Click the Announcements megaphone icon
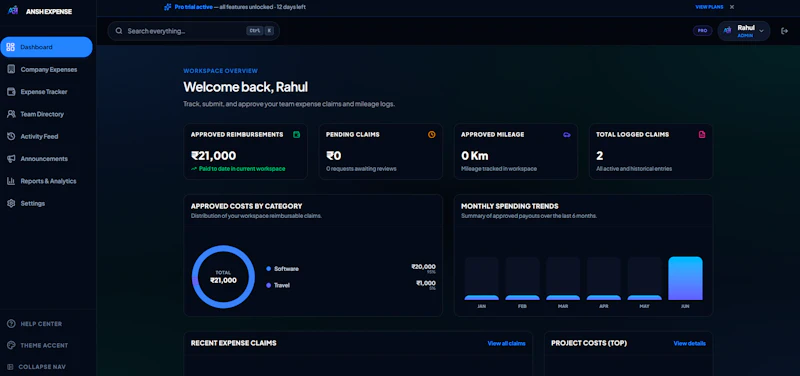The height and width of the screenshot is (376, 800). [11, 159]
